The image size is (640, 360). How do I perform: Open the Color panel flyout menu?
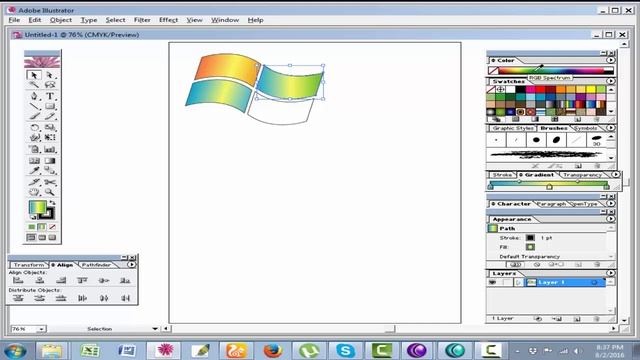pyautogui.click(x=611, y=60)
